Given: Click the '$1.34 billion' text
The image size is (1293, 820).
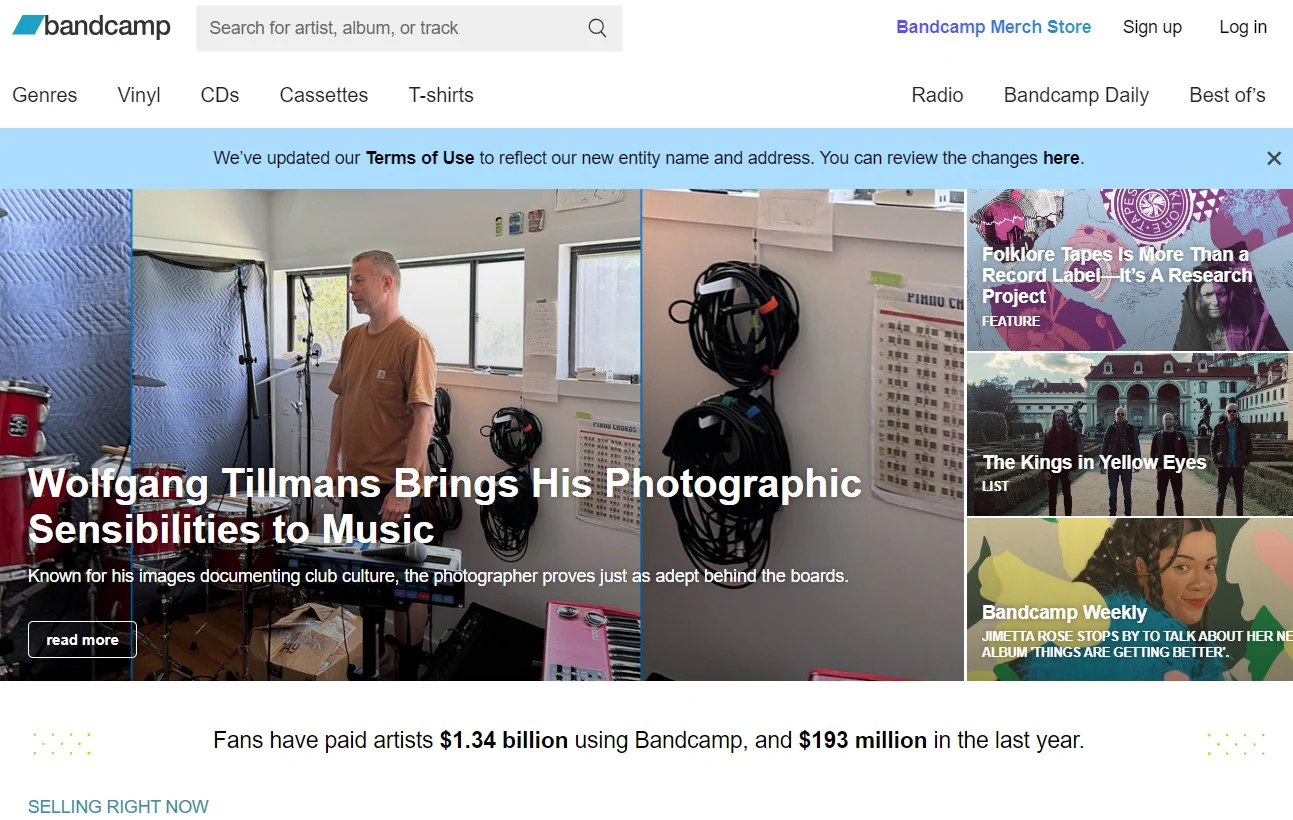Looking at the screenshot, I should [x=504, y=741].
